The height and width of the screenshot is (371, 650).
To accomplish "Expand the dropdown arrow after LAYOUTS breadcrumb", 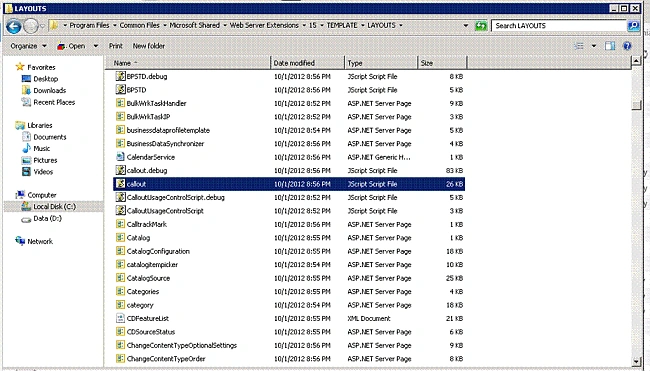I will [x=401, y=25].
